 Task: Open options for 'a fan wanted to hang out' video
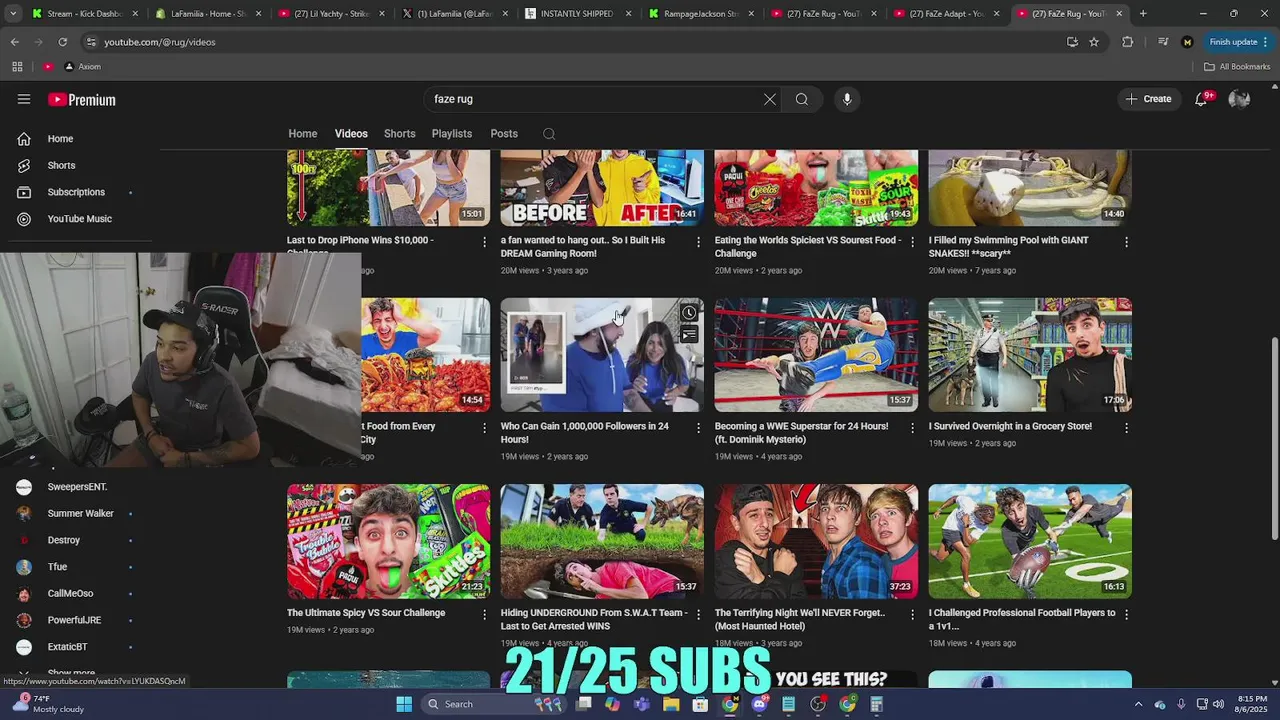[699, 242]
